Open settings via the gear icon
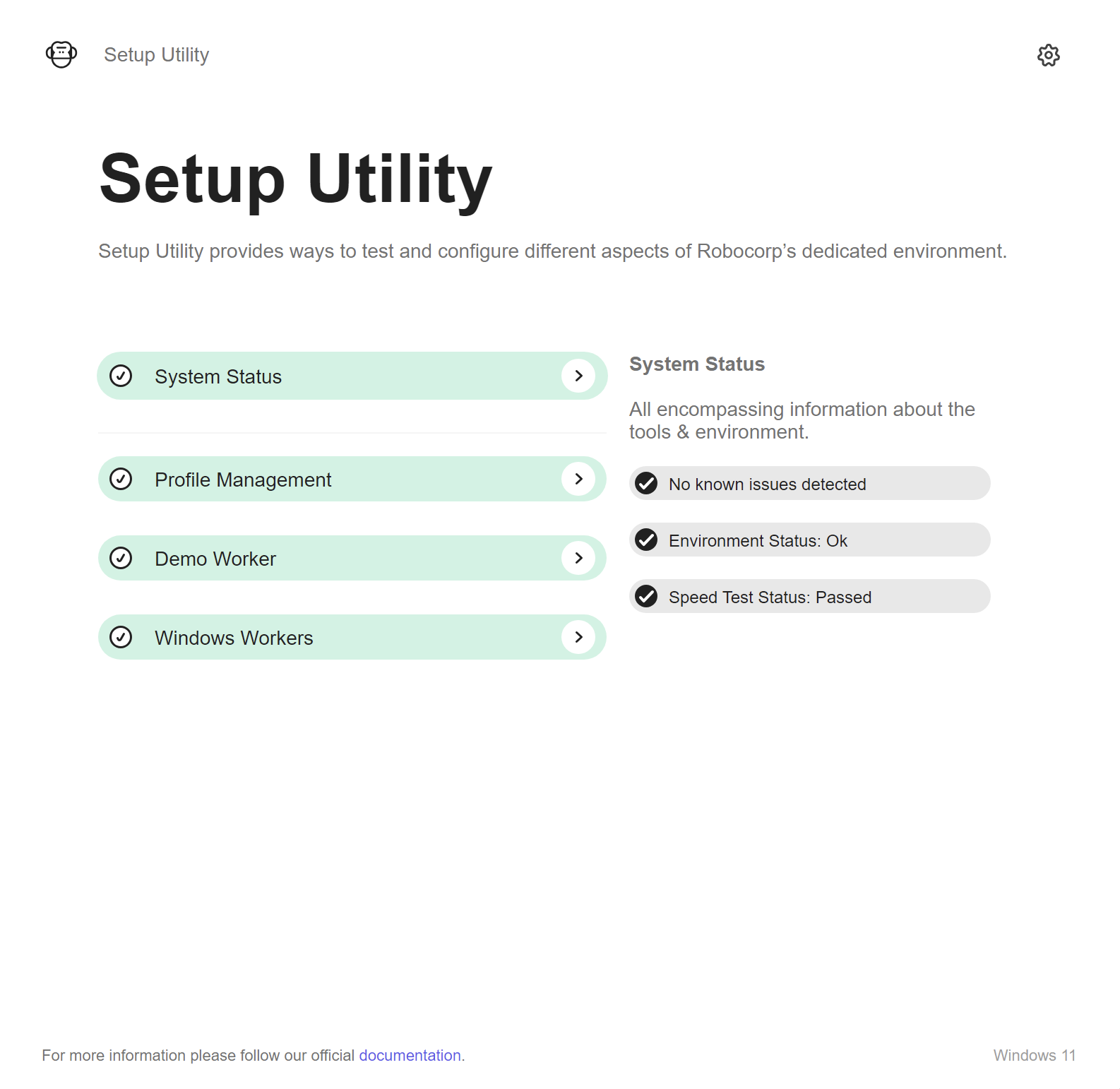 pos(1049,55)
